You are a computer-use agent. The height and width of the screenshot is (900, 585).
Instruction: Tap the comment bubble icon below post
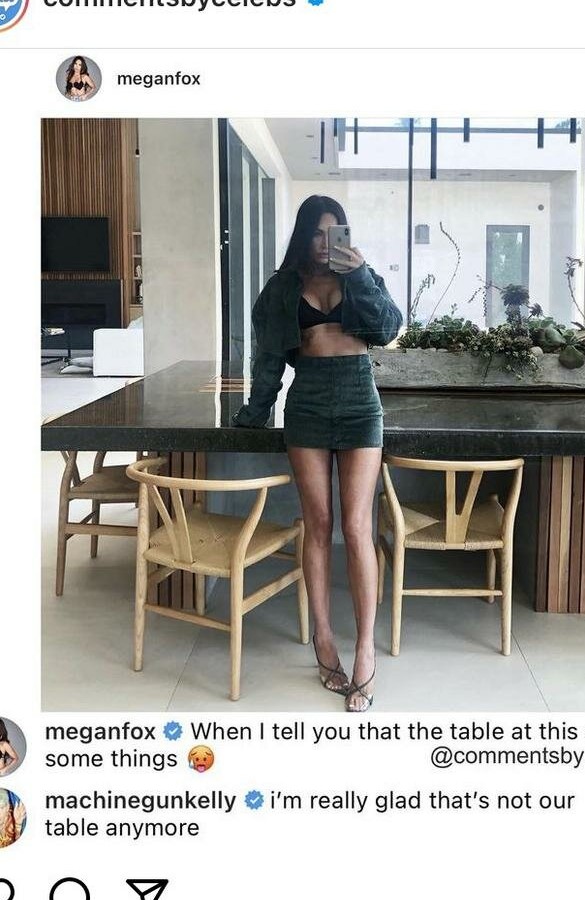click(x=69, y=890)
